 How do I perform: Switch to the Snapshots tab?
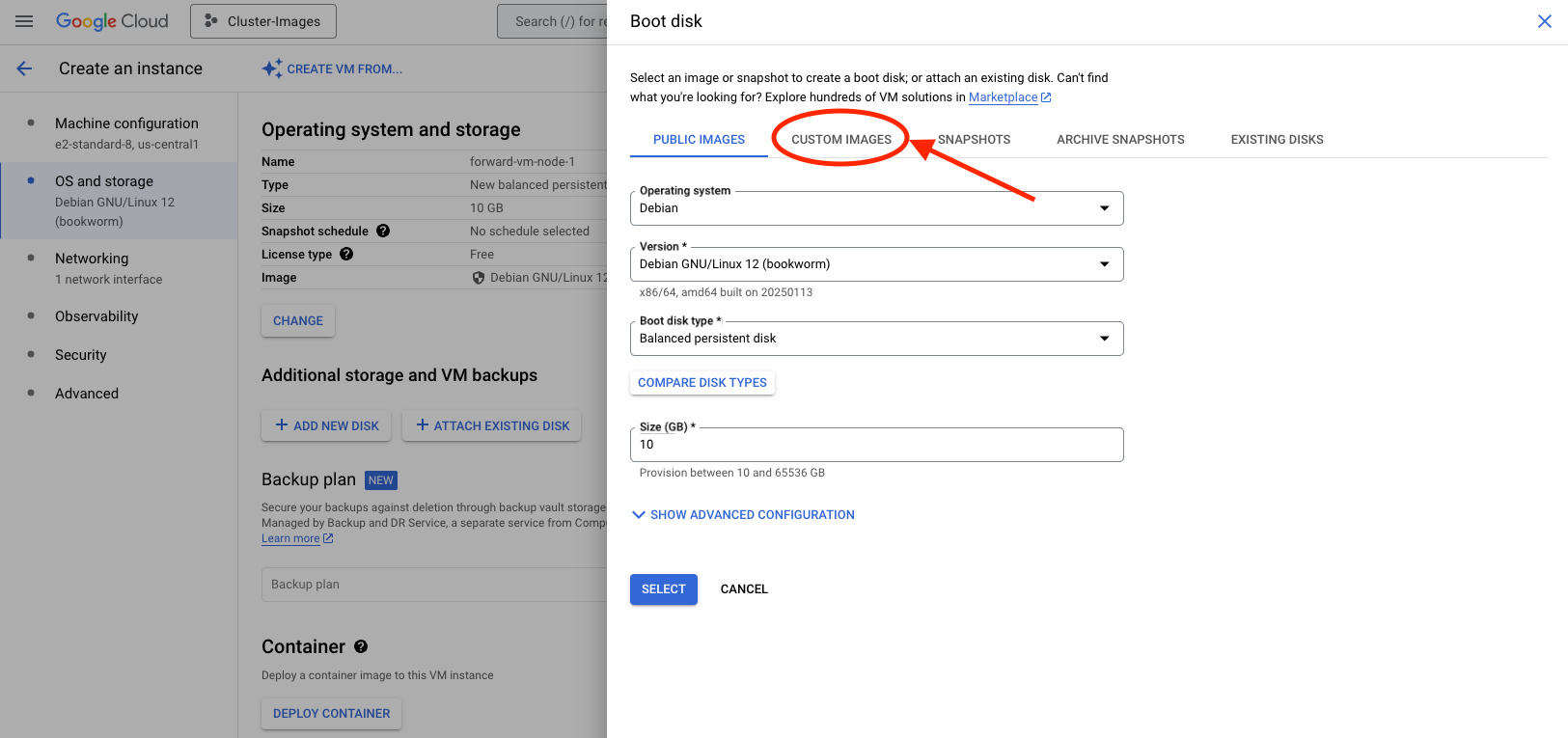click(x=974, y=140)
